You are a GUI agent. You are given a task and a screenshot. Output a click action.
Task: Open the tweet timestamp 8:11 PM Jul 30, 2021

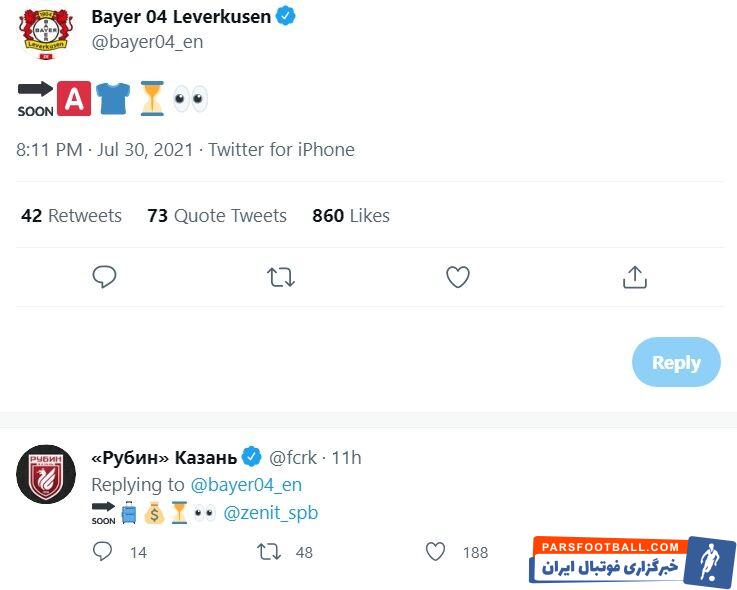pos(106,150)
